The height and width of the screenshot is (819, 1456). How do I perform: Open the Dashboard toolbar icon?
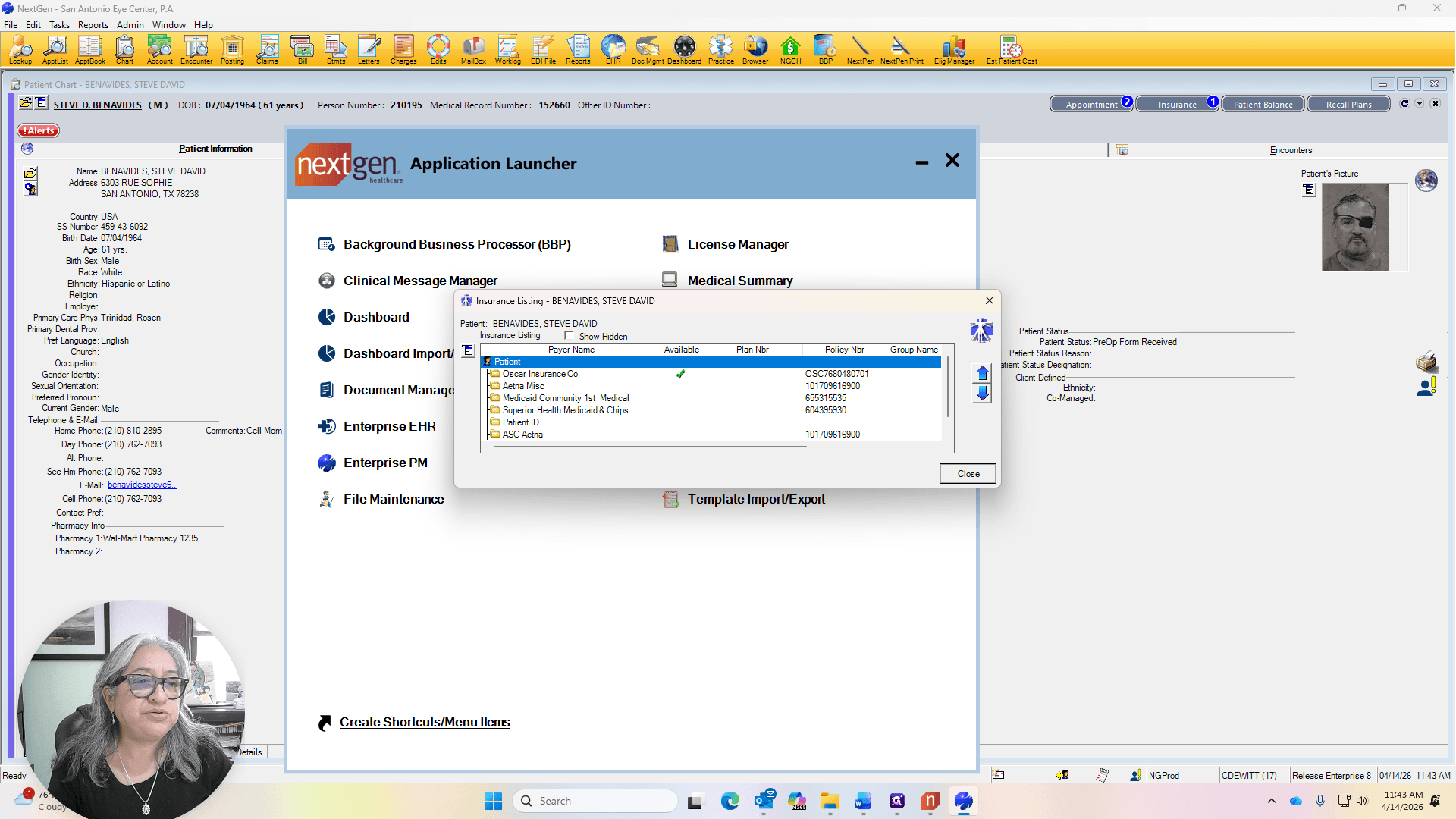click(684, 50)
